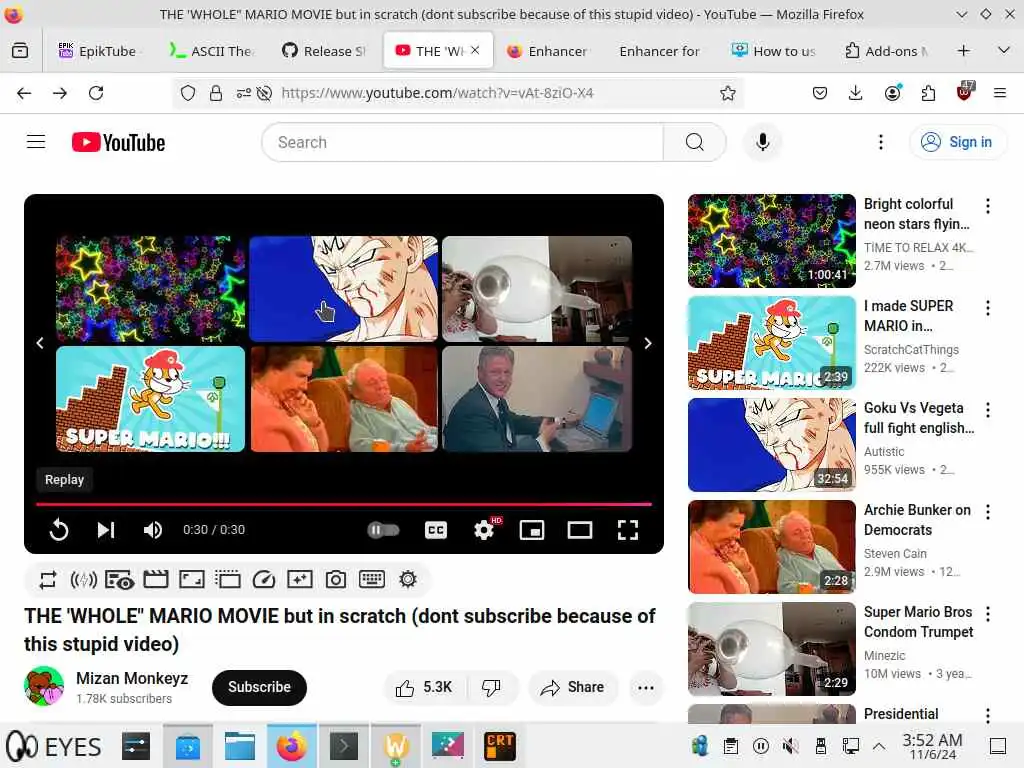Mute the video player volume
The width and height of the screenshot is (1024, 768).
pyautogui.click(x=153, y=530)
